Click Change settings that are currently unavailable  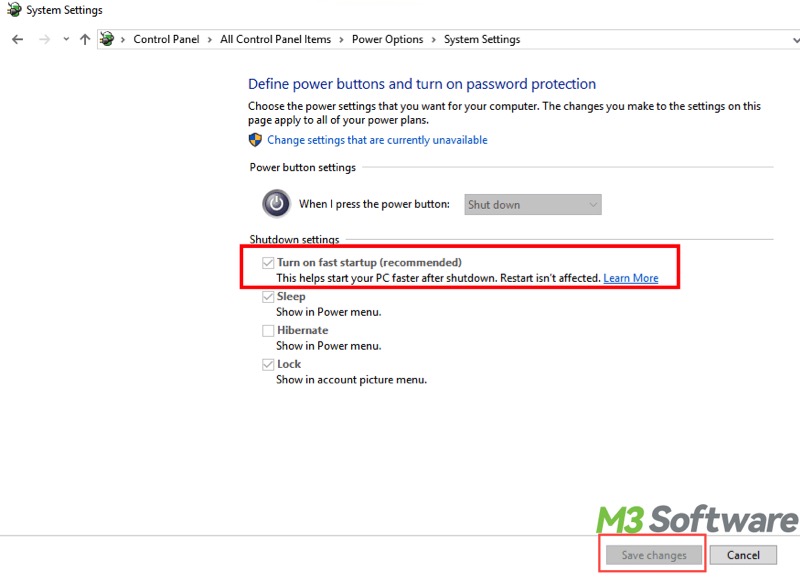point(377,140)
